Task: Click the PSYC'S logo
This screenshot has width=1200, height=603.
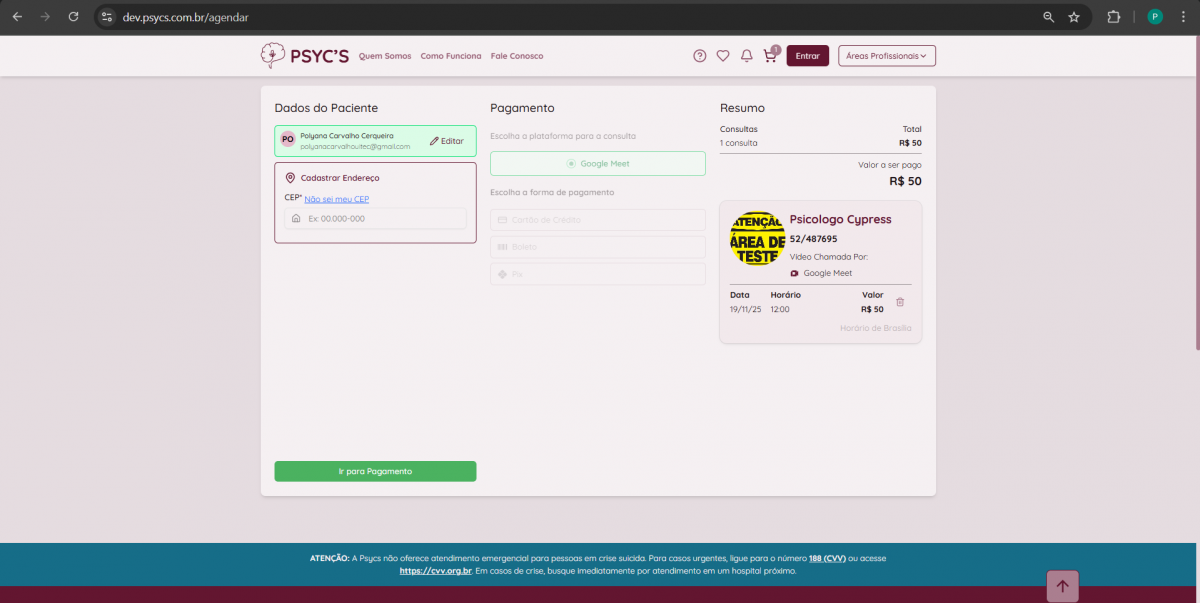Action: click(x=304, y=56)
